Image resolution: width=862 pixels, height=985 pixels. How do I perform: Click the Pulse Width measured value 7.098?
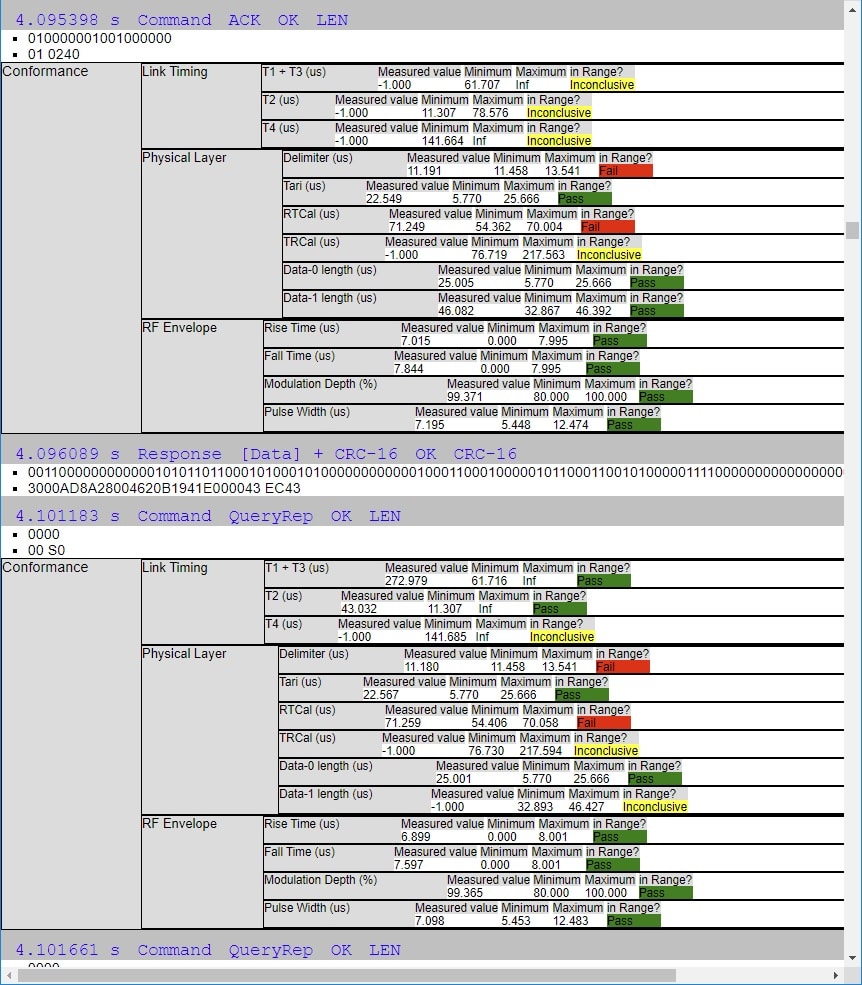(429, 921)
